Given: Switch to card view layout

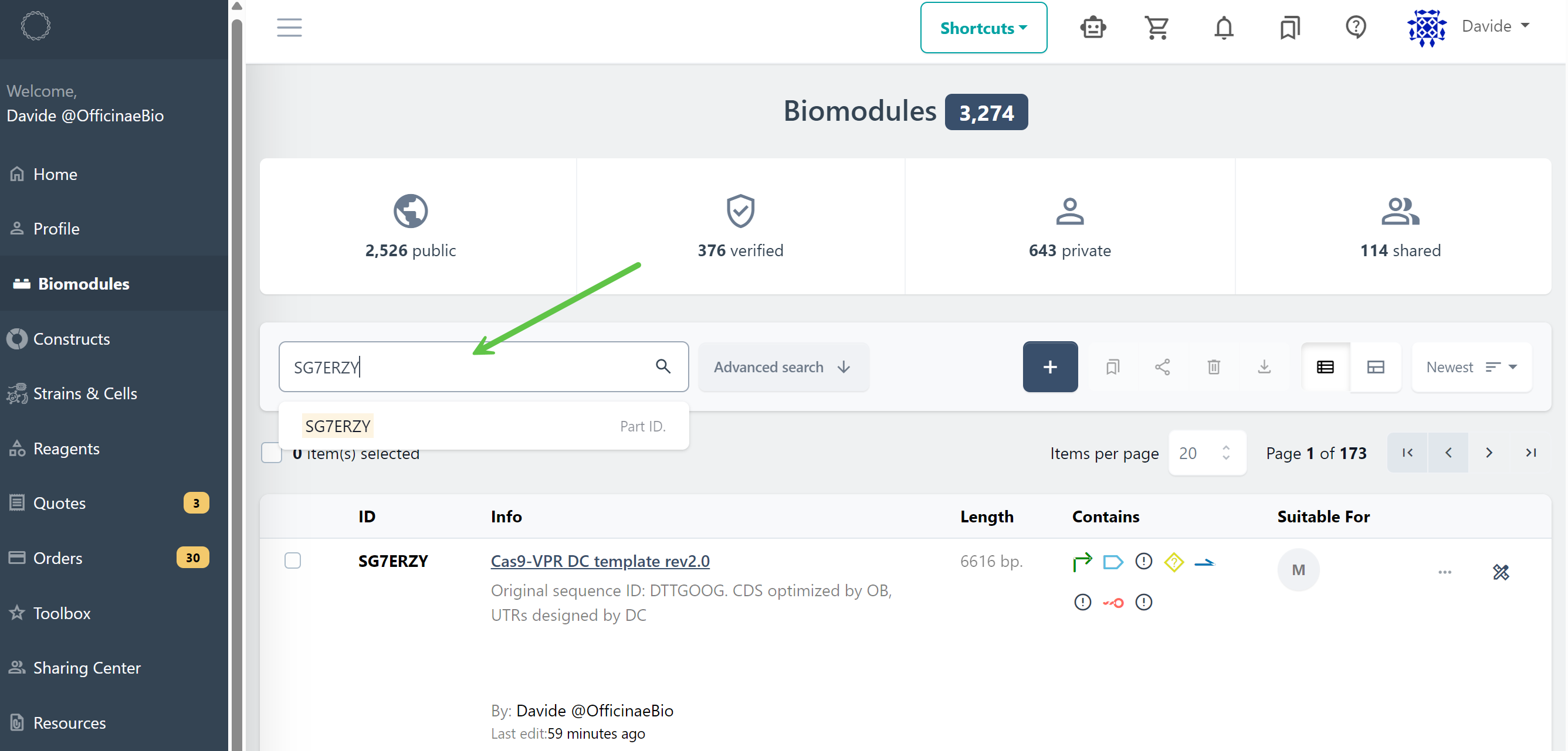Looking at the screenshot, I should click(x=1375, y=366).
